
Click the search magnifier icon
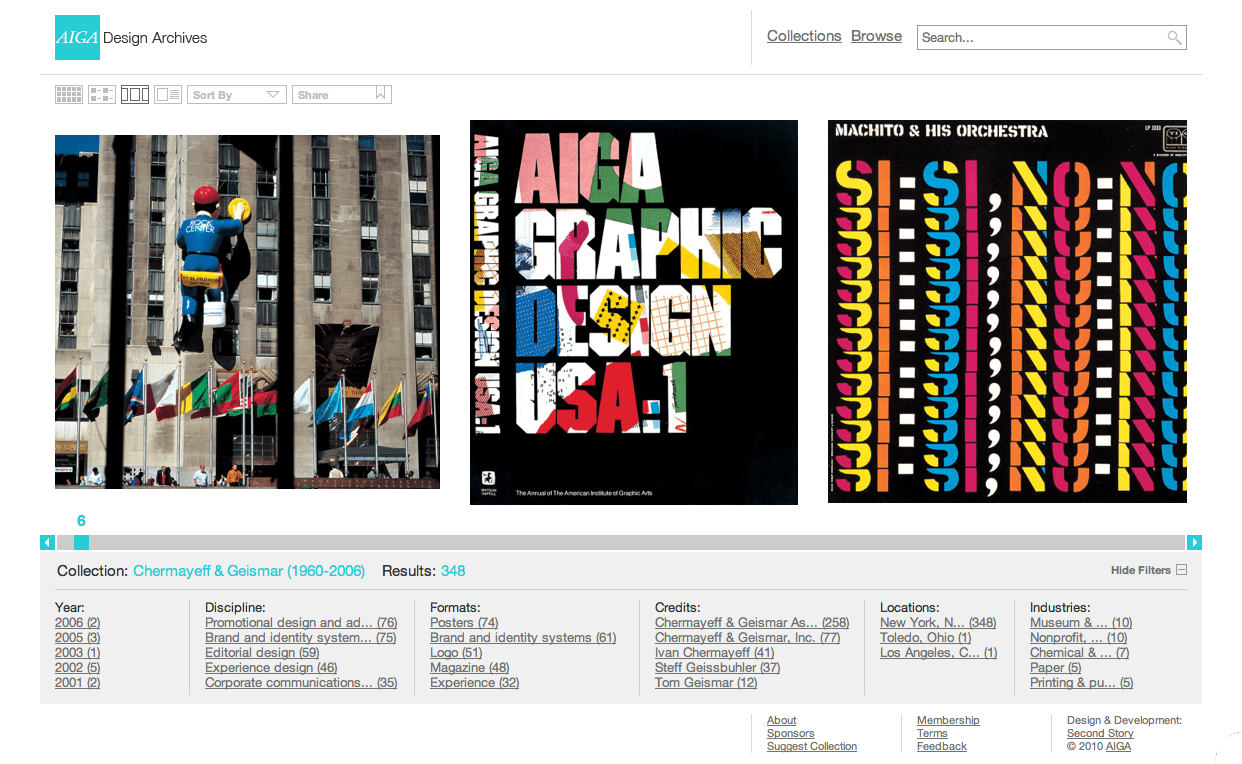point(1174,38)
